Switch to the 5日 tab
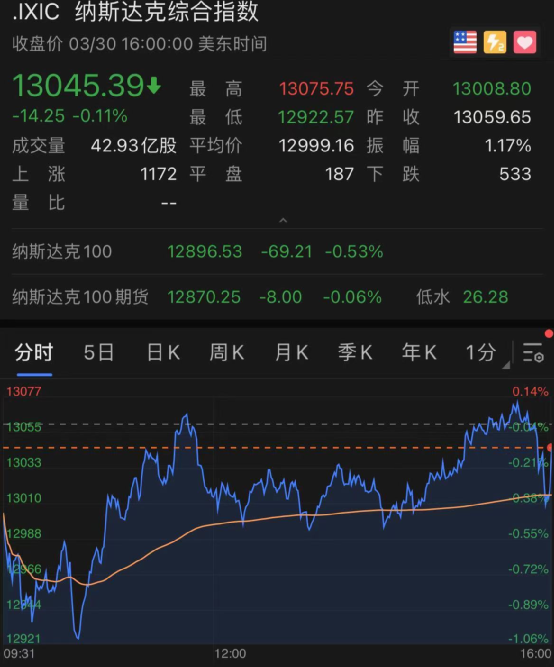The width and height of the screenshot is (554, 667). click(99, 353)
